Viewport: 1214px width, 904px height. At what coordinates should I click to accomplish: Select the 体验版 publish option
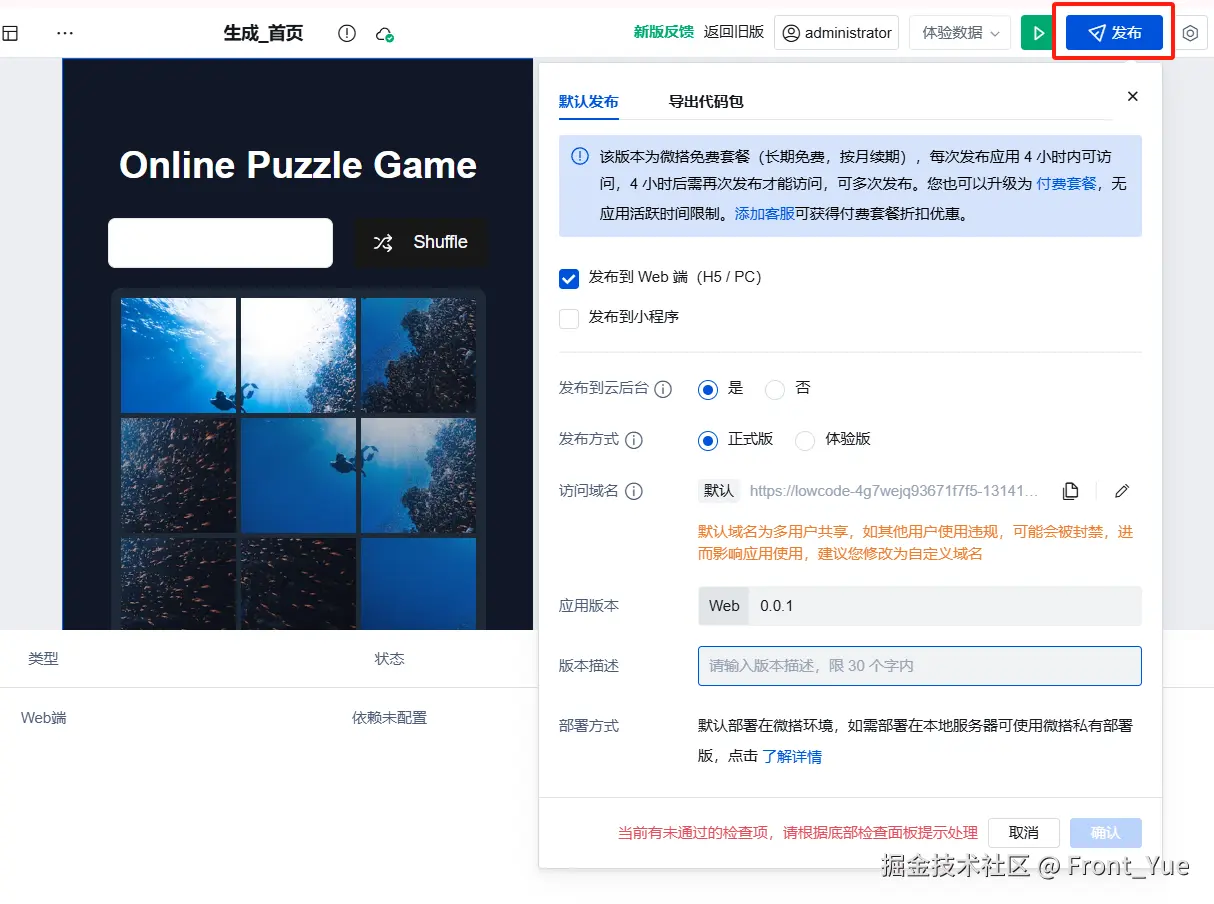pyautogui.click(x=805, y=440)
